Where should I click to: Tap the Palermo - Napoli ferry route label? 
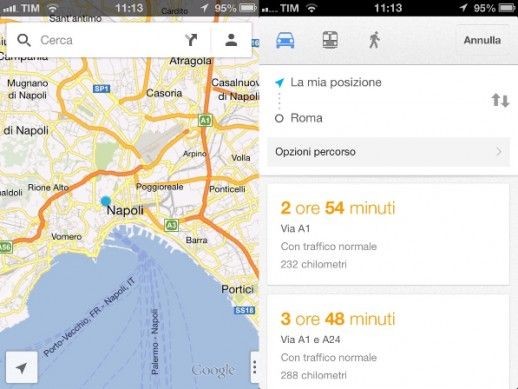(155, 342)
